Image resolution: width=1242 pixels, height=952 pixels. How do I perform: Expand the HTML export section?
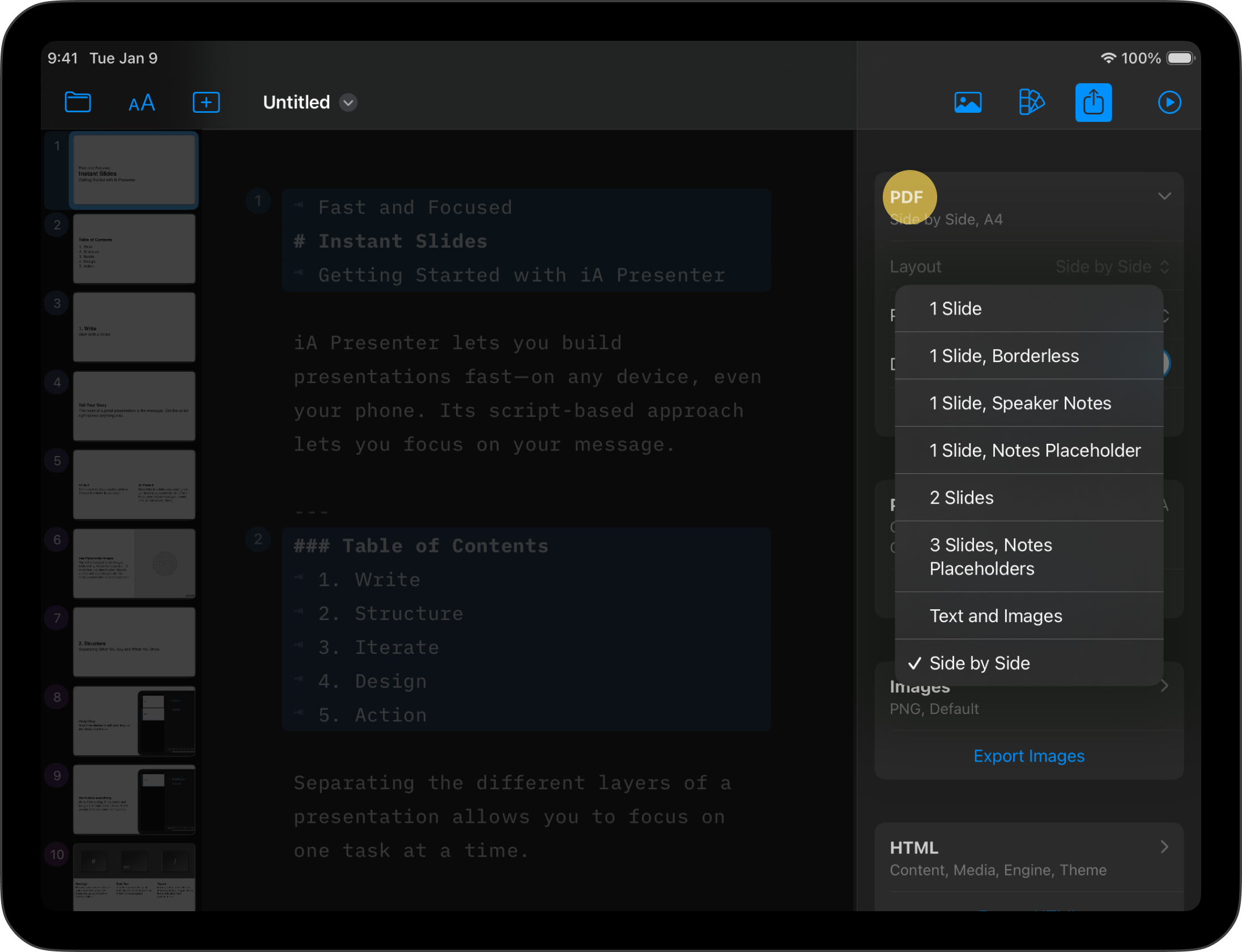click(1164, 847)
